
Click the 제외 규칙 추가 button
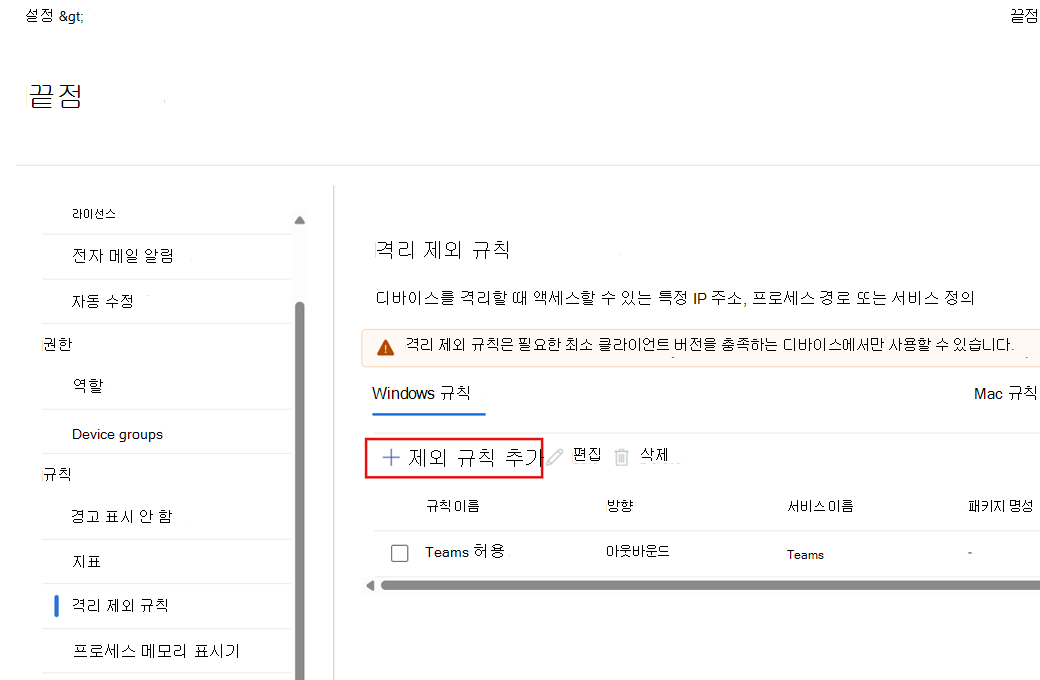click(455, 456)
